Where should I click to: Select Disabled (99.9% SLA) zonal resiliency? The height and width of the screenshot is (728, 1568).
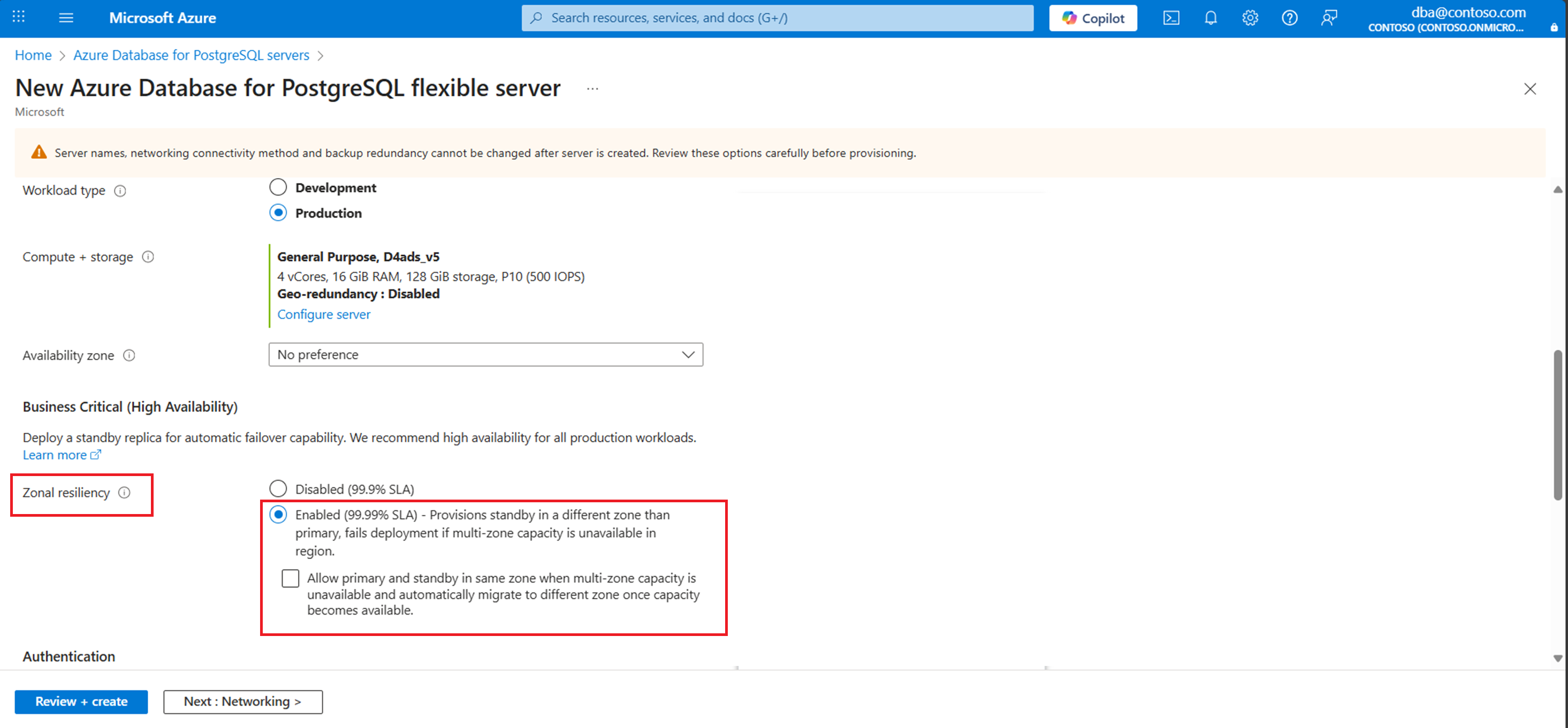278,488
